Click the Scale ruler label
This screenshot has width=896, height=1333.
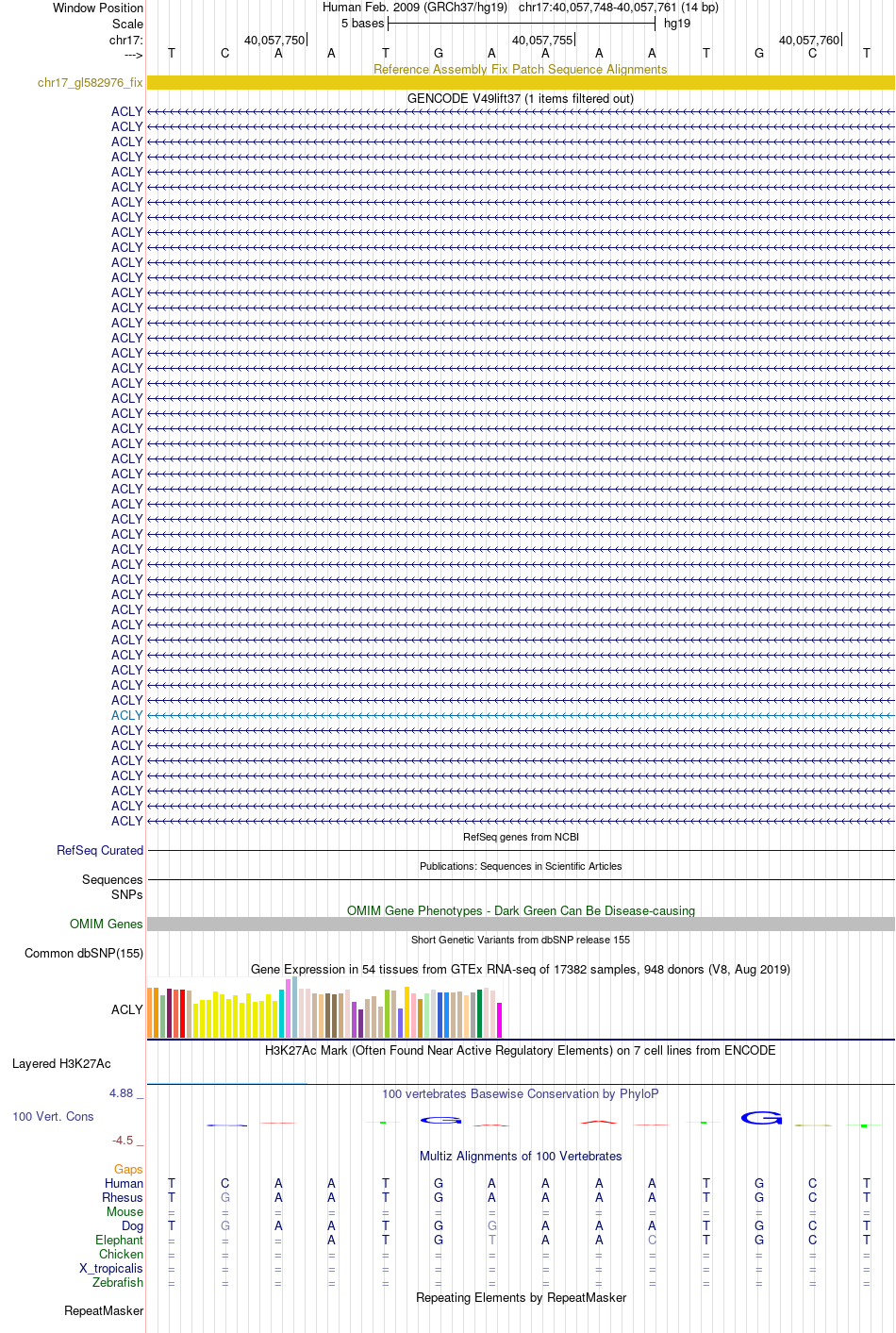tap(127, 24)
